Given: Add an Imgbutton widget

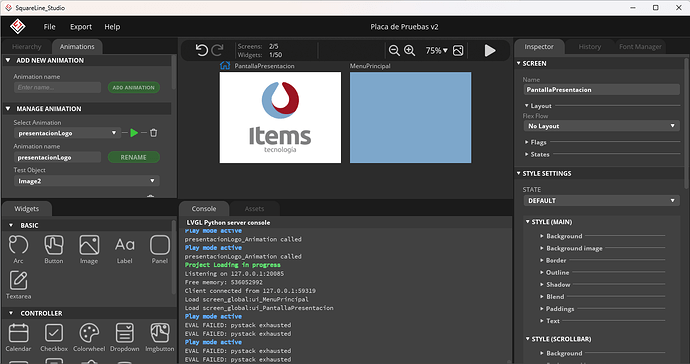Looking at the screenshot, I should [x=160, y=337].
